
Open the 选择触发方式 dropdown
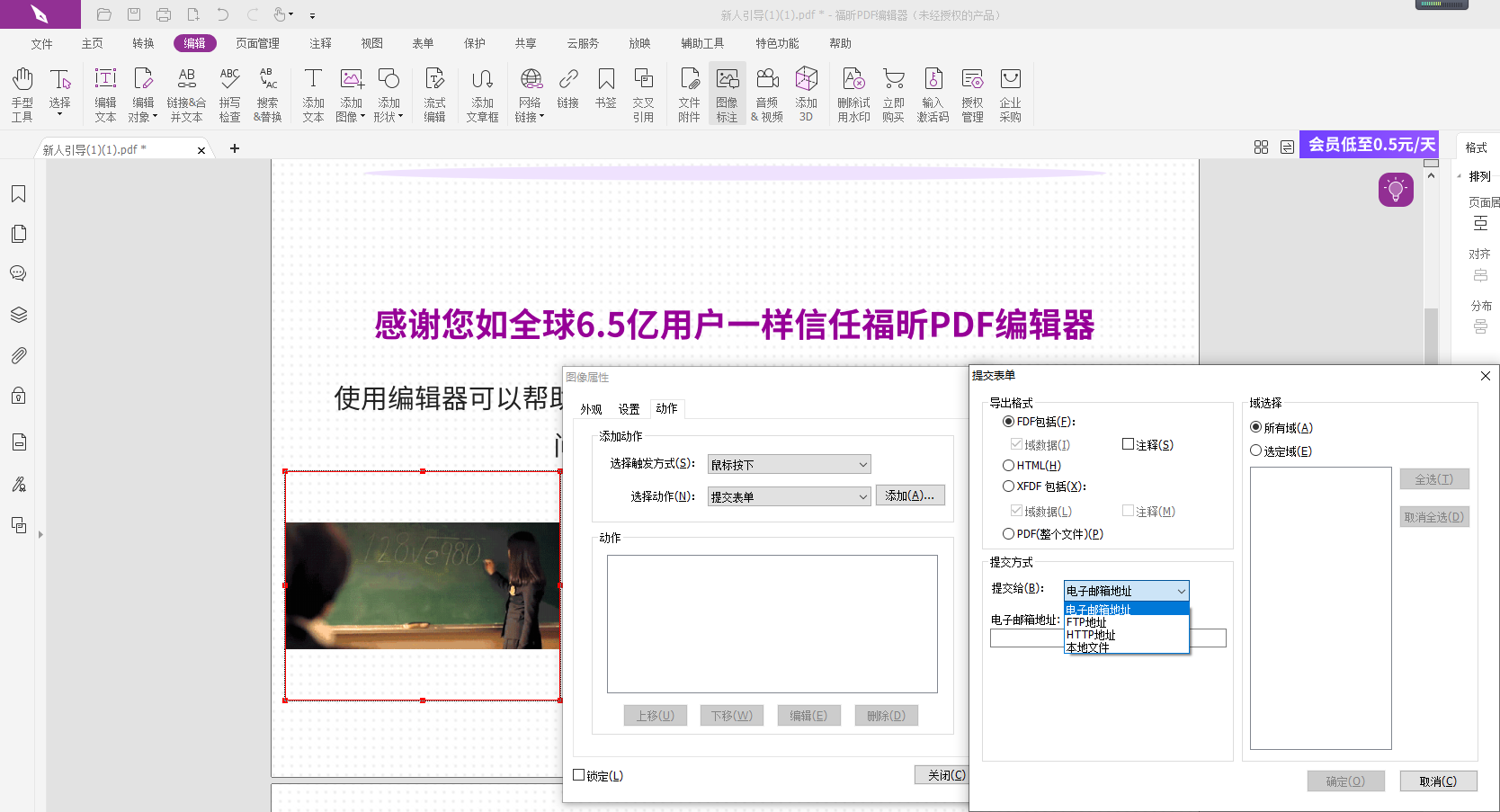(x=788, y=463)
